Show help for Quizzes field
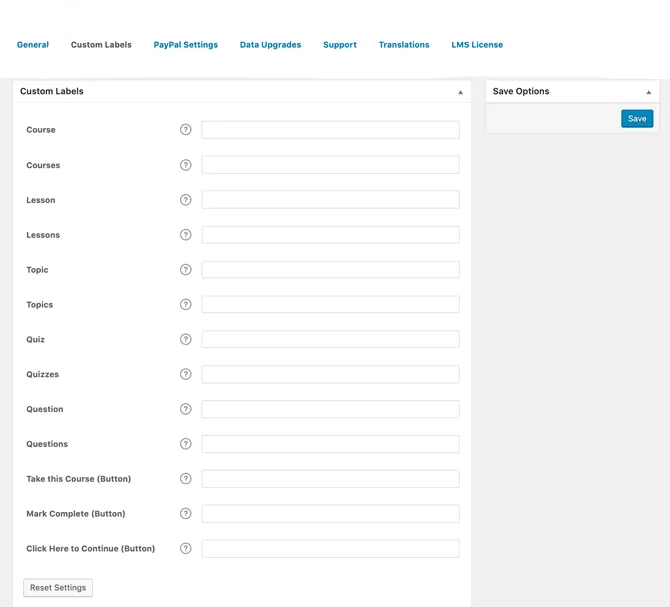This screenshot has height=607, width=670. [x=185, y=374]
